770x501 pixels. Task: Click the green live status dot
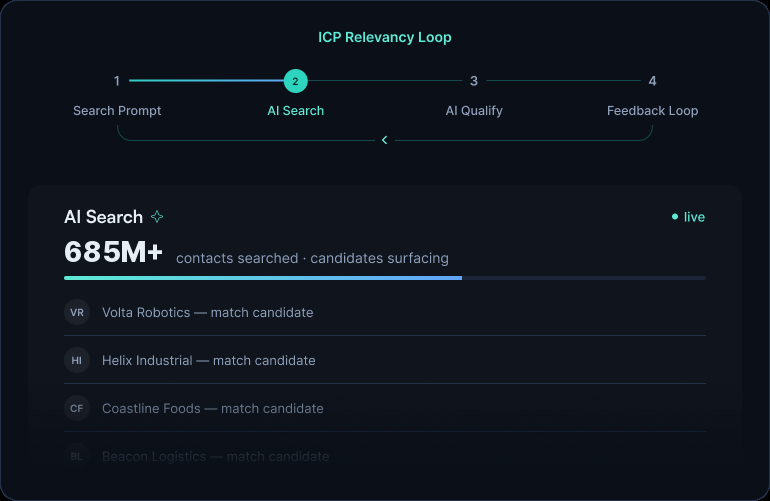[x=675, y=217]
